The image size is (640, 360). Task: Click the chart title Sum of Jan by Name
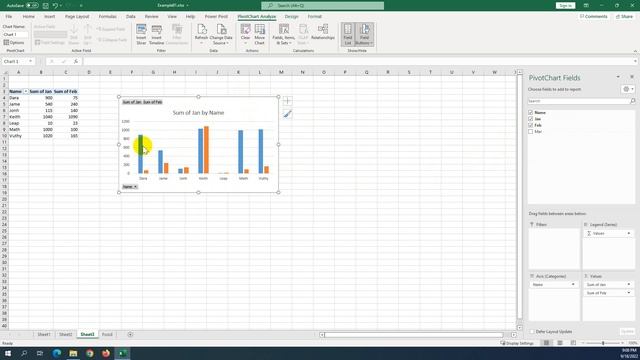(x=198, y=113)
